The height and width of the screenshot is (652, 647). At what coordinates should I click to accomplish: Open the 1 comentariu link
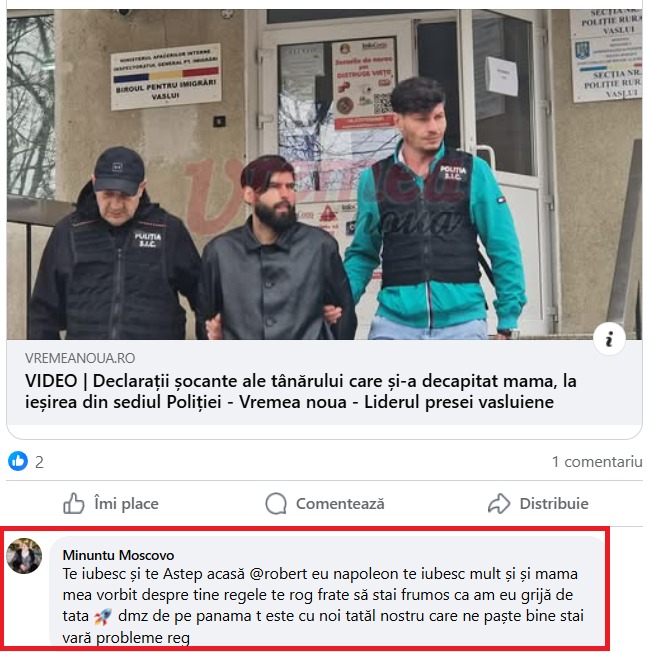click(597, 462)
